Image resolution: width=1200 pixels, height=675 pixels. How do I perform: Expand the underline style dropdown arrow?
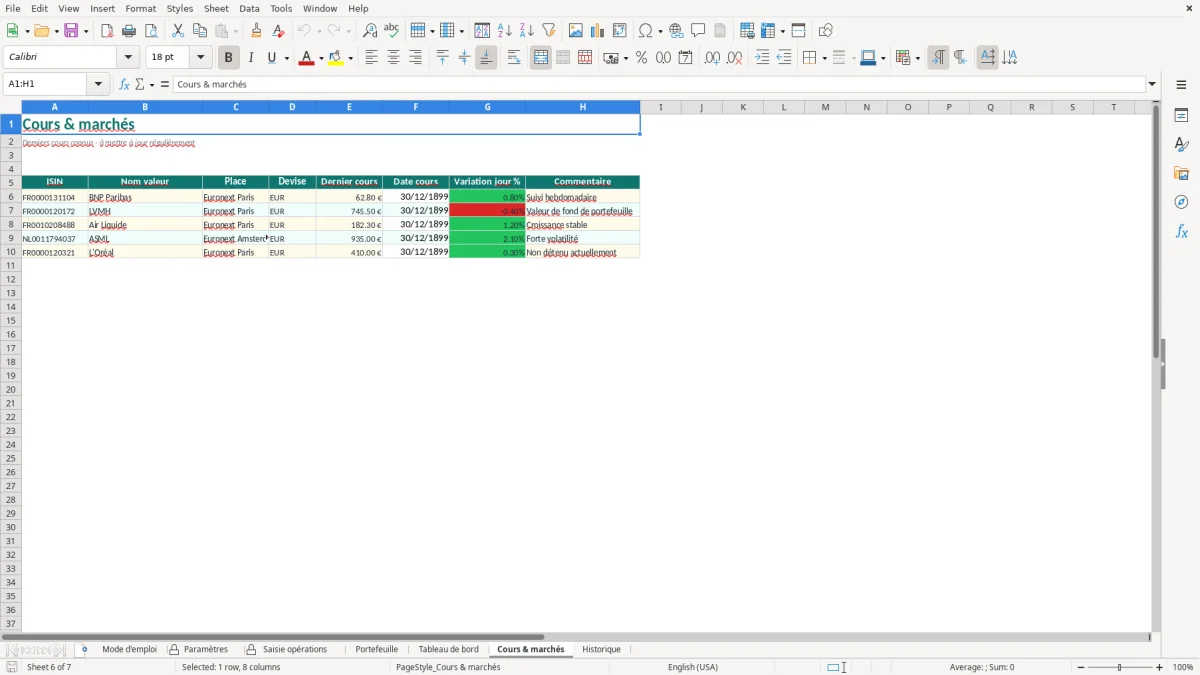pos(286,59)
